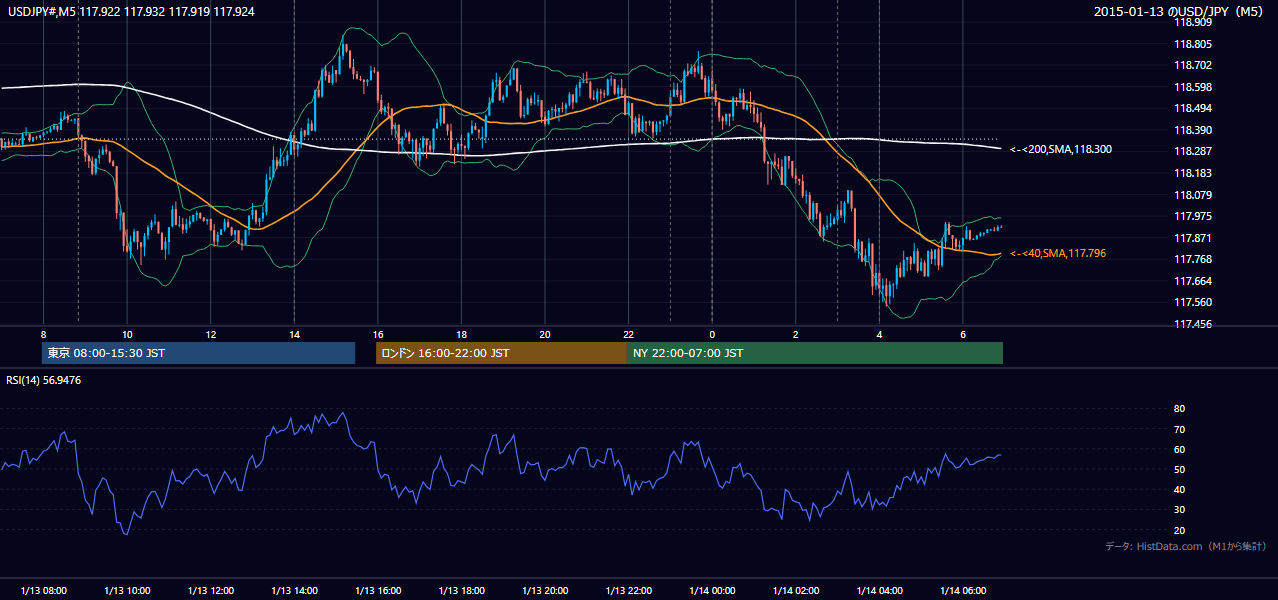Click hour label 18 under the price chart
The image size is (1278, 600).
pyautogui.click(x=461, y=333)
